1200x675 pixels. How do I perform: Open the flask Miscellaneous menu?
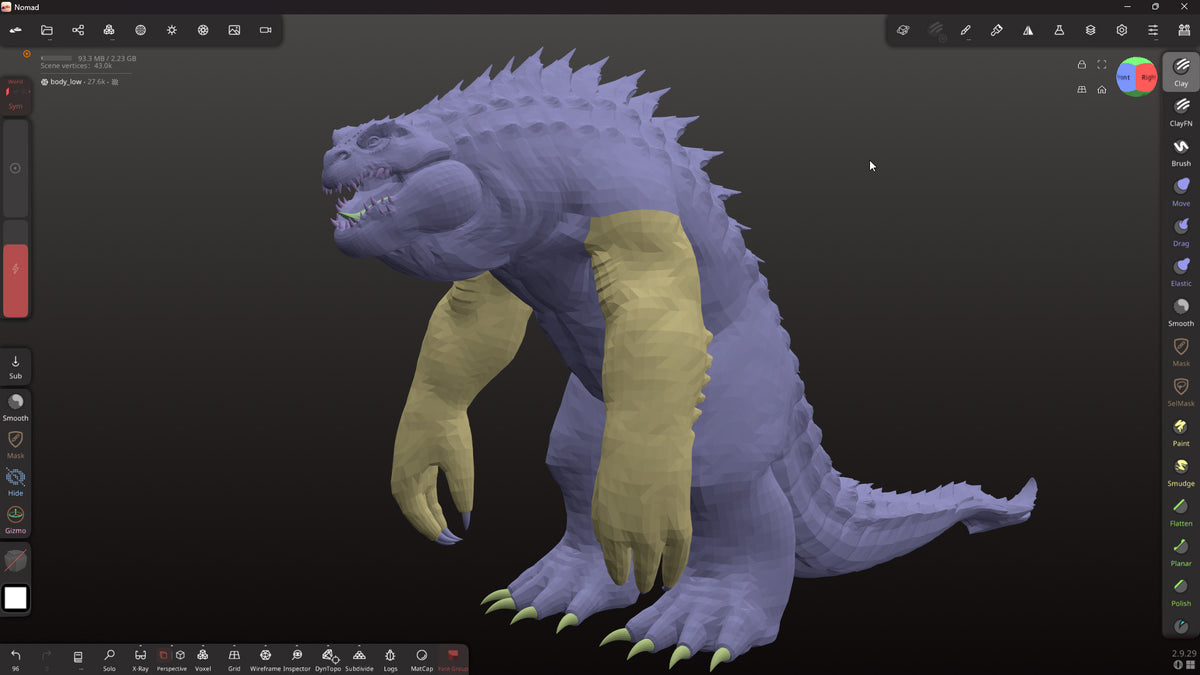point(1059,30)
